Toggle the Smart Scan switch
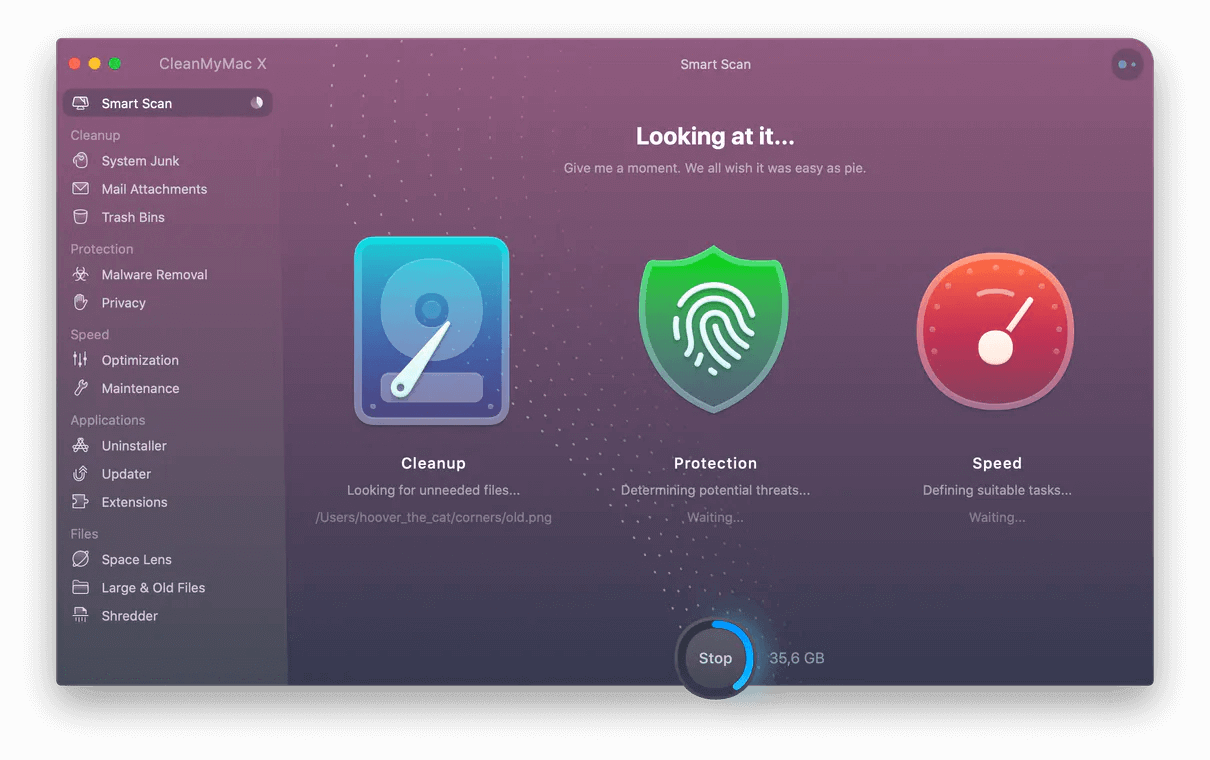The width and height of the screenshot is (1210, 760). click(x=256, y=102)
